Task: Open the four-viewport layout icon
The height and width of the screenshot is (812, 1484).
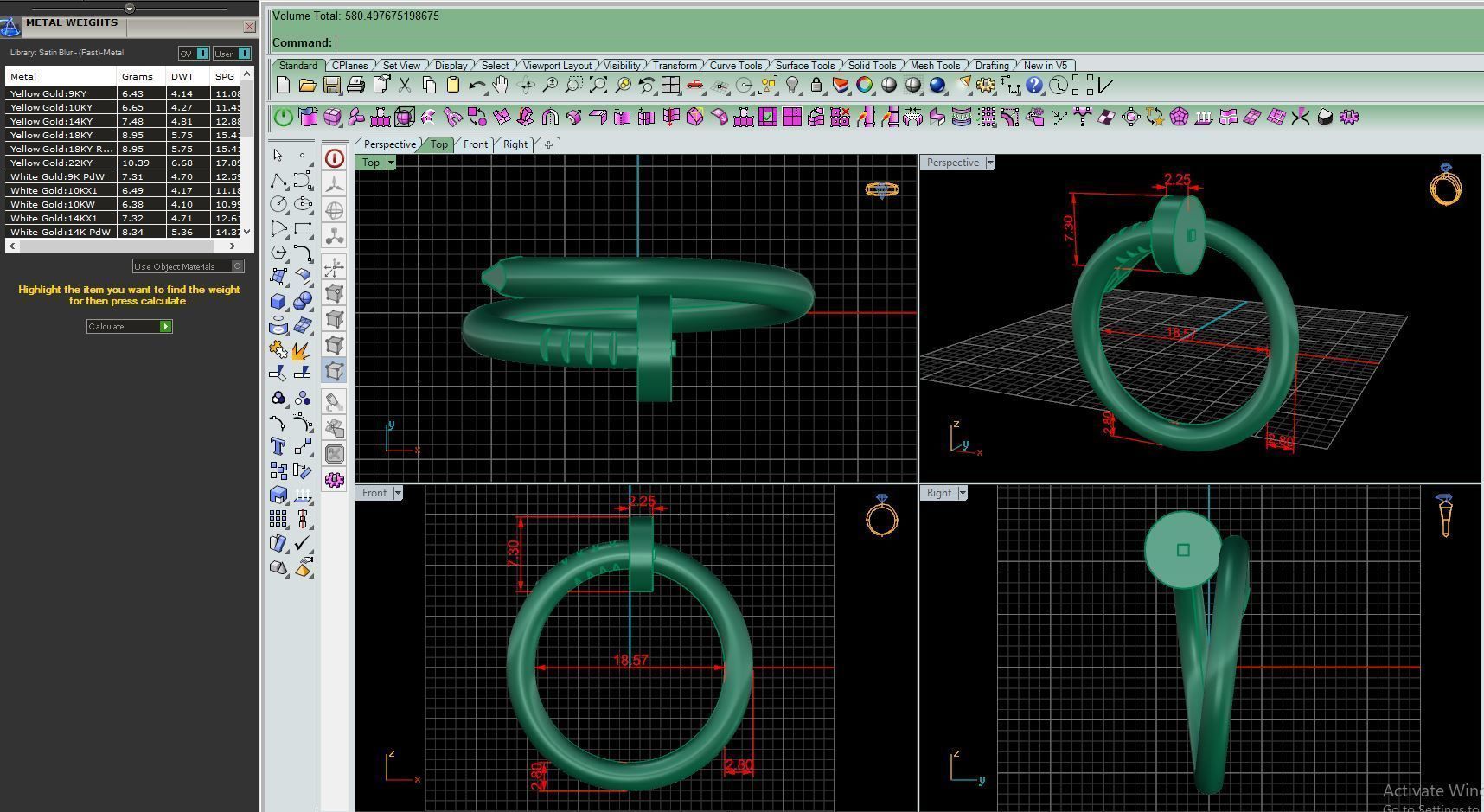Action: [670, 85]
